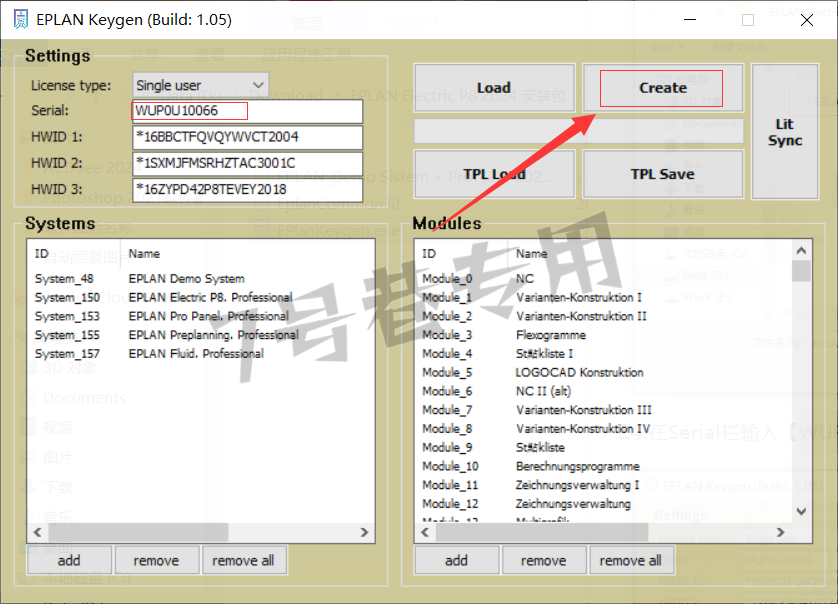Screen dimensions: 838x604
Task: Click the Modules remove button
Action: tap(544, 560)
